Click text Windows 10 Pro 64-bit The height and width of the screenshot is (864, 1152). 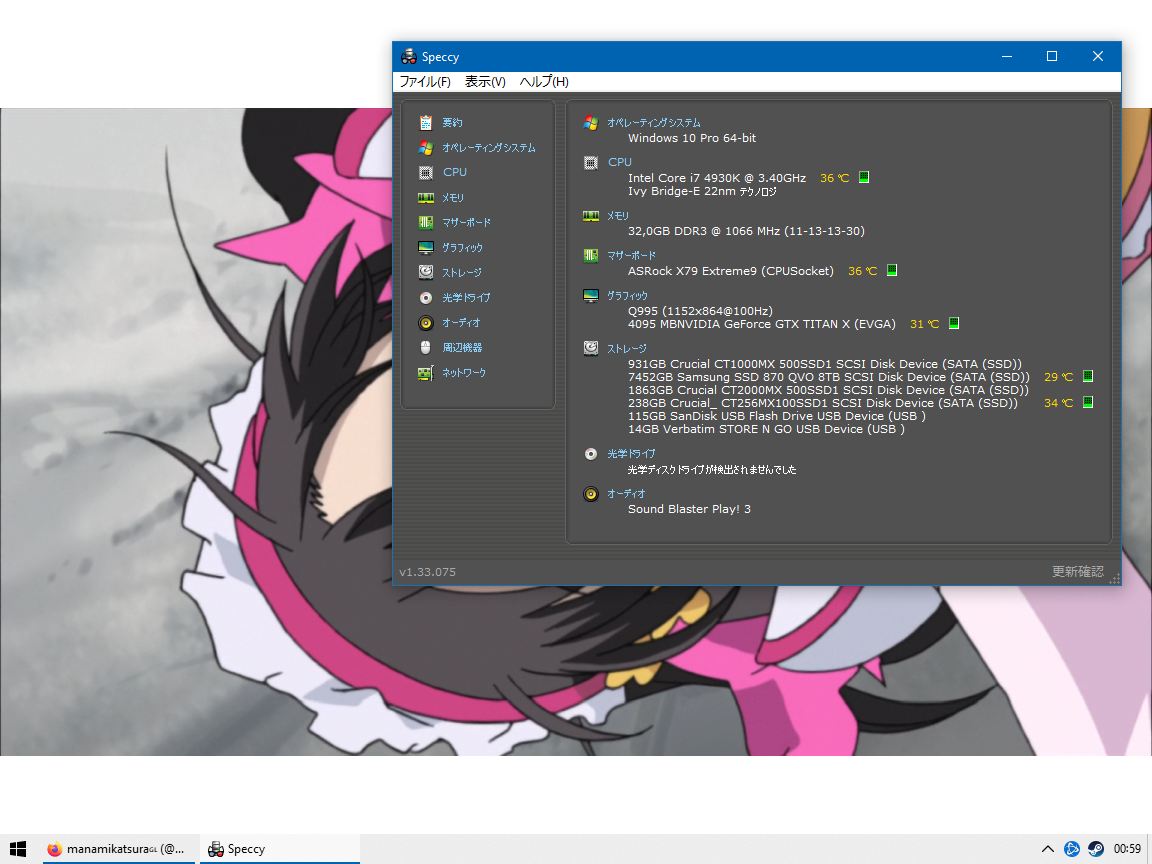point(691,138)
